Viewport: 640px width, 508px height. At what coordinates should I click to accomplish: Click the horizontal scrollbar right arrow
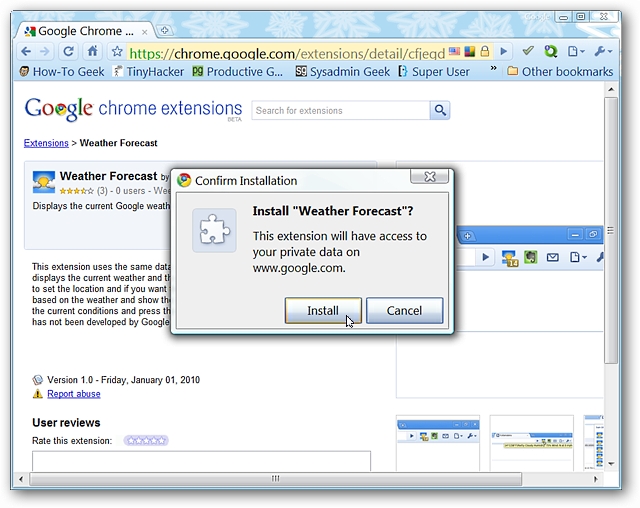(596, 479)
